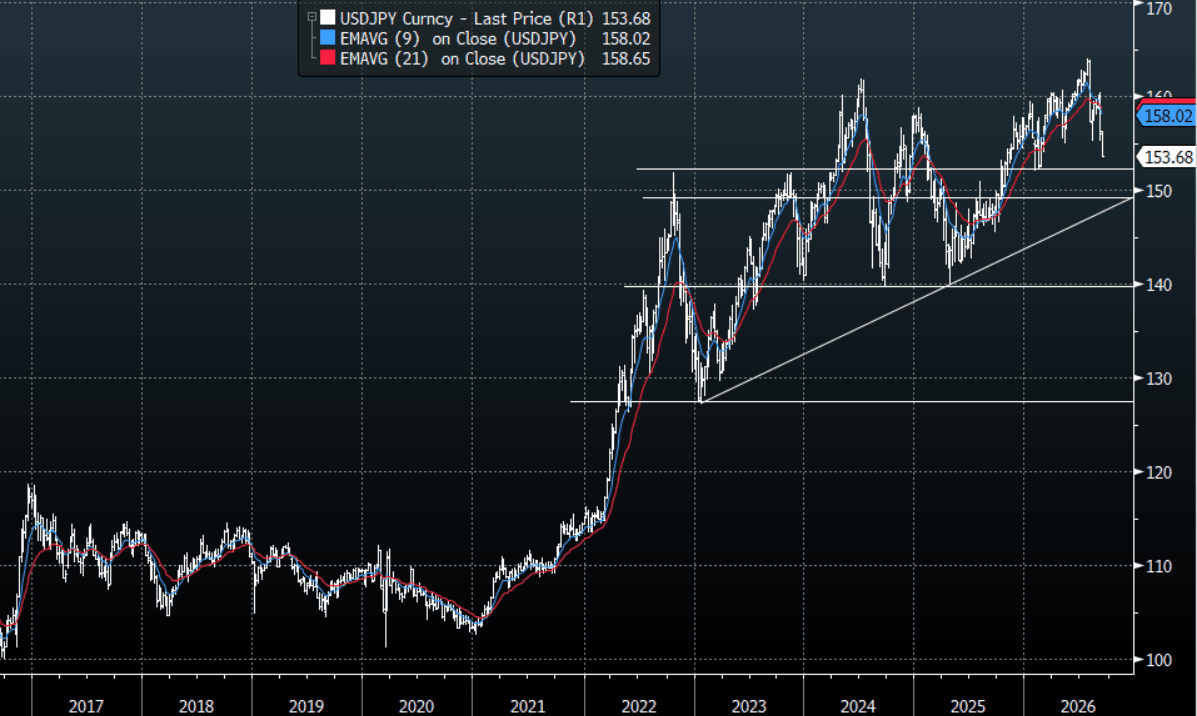Select the 'EMAVG (9) on Close (USDJPY)' legend label
This screenshot has width=1197, height=716.
coord(458,39)
